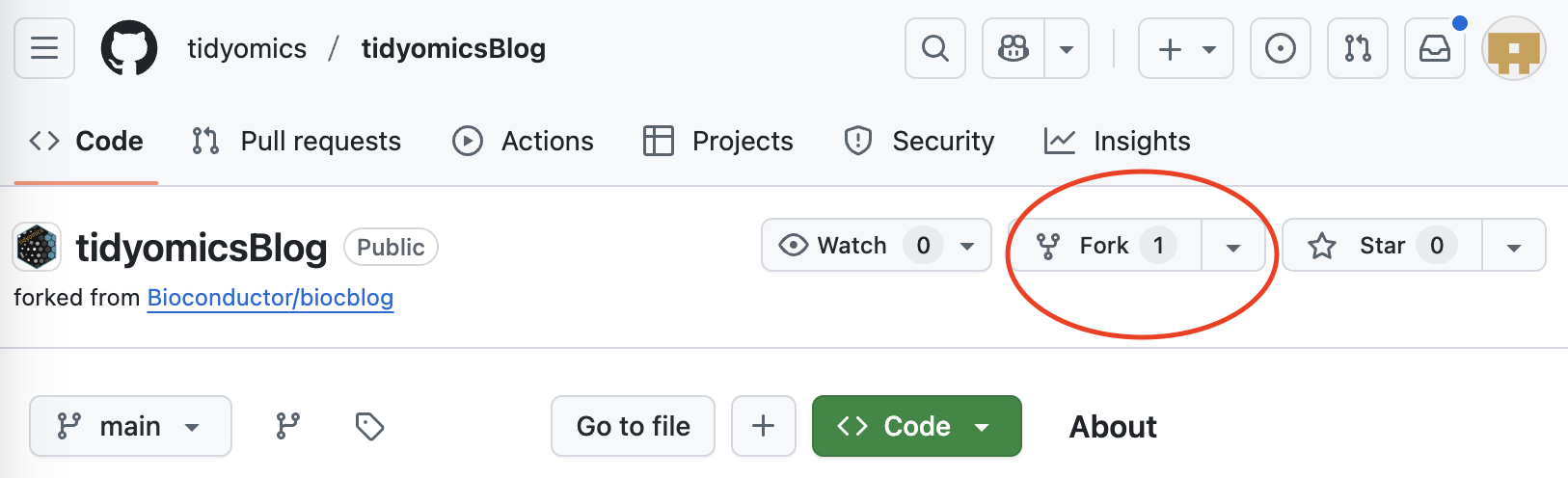1568x478 pixels.
Task: Open the issues circle-dot icon
Action: 1280,48
